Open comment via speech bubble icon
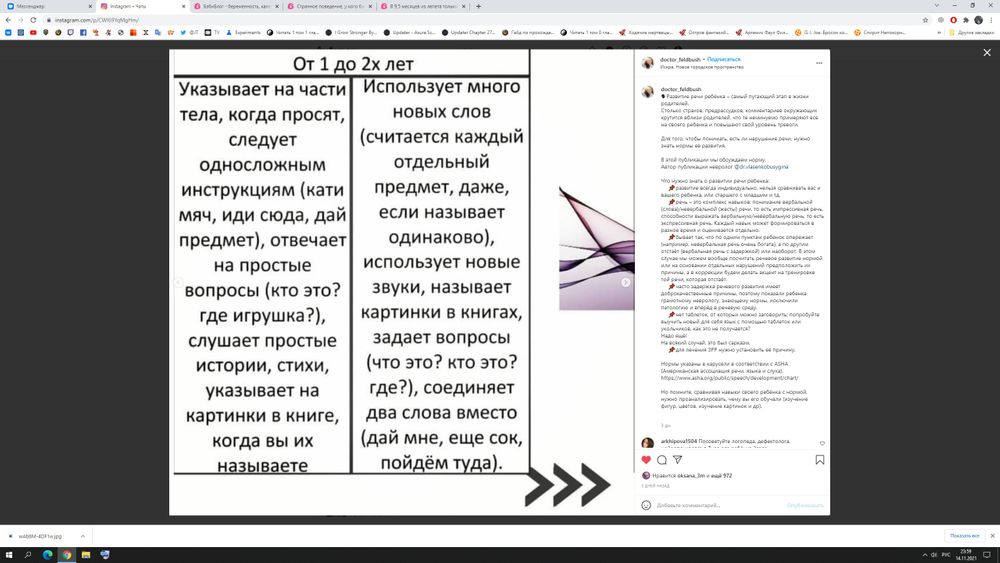Viewport: 1000px width, 563px height. tap(662, 460)
